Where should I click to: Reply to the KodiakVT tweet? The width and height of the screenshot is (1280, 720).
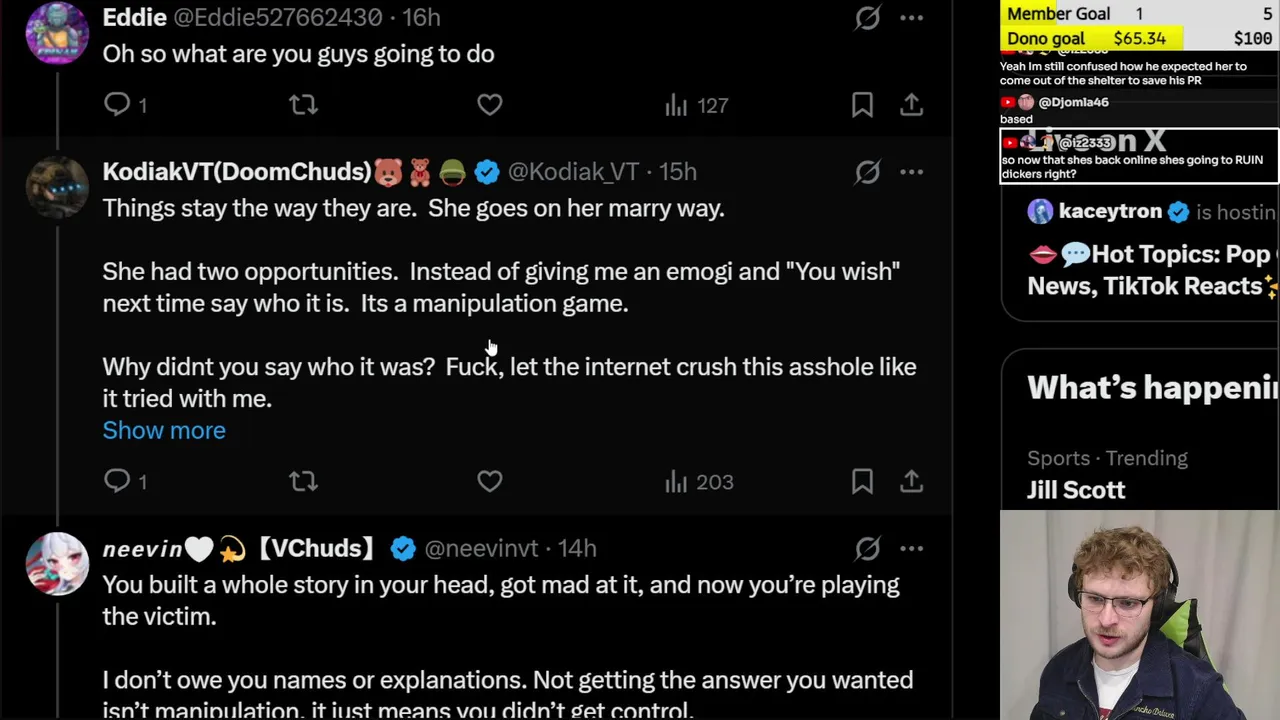click(118, 481)
